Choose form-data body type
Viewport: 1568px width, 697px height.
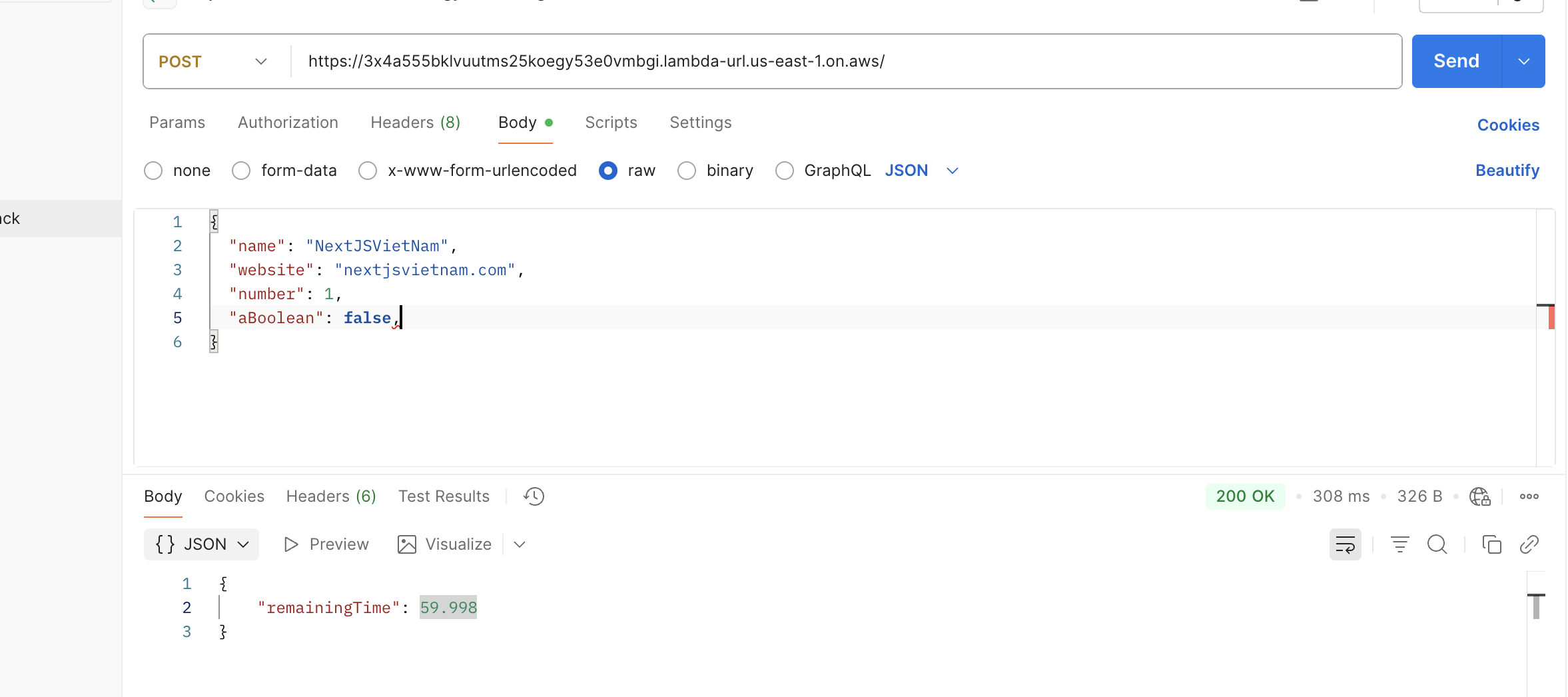click(x=241, y=171)
